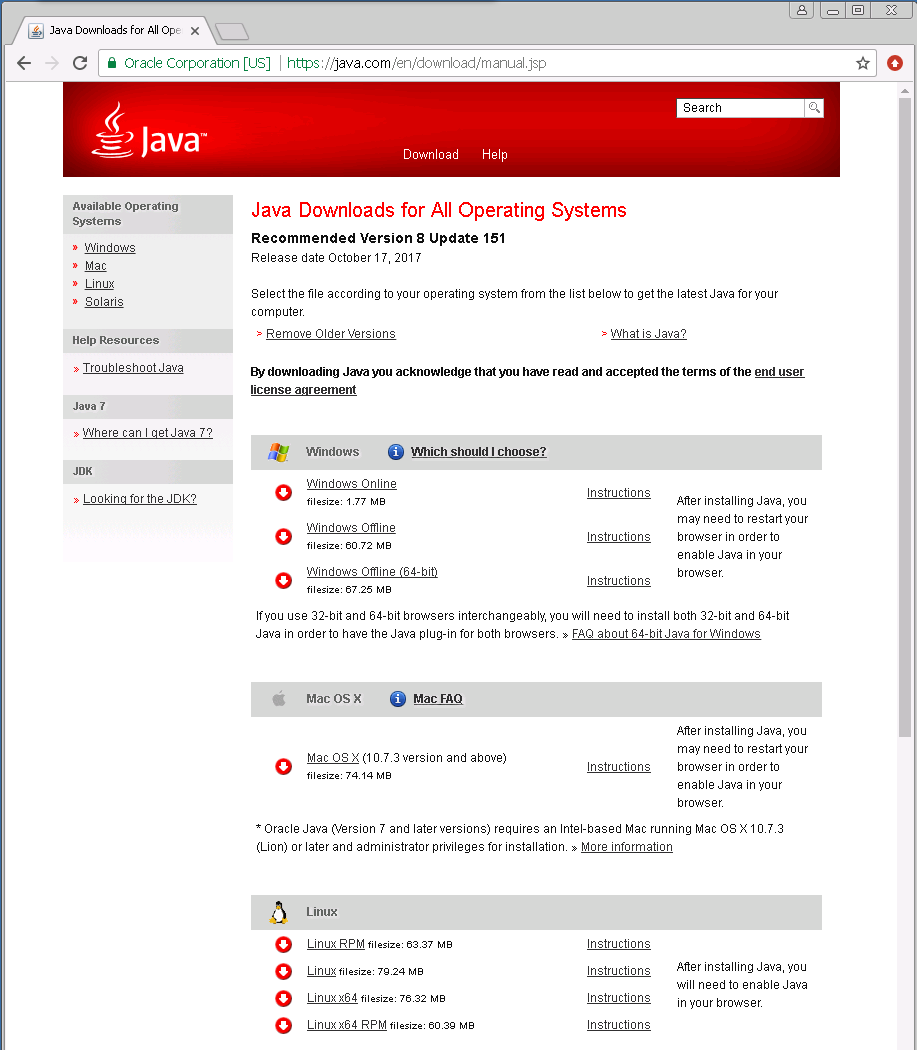Screen dimensions: 917x1050
Task: Click the Chrome user profile icon
Action: (x=801, y=10)
